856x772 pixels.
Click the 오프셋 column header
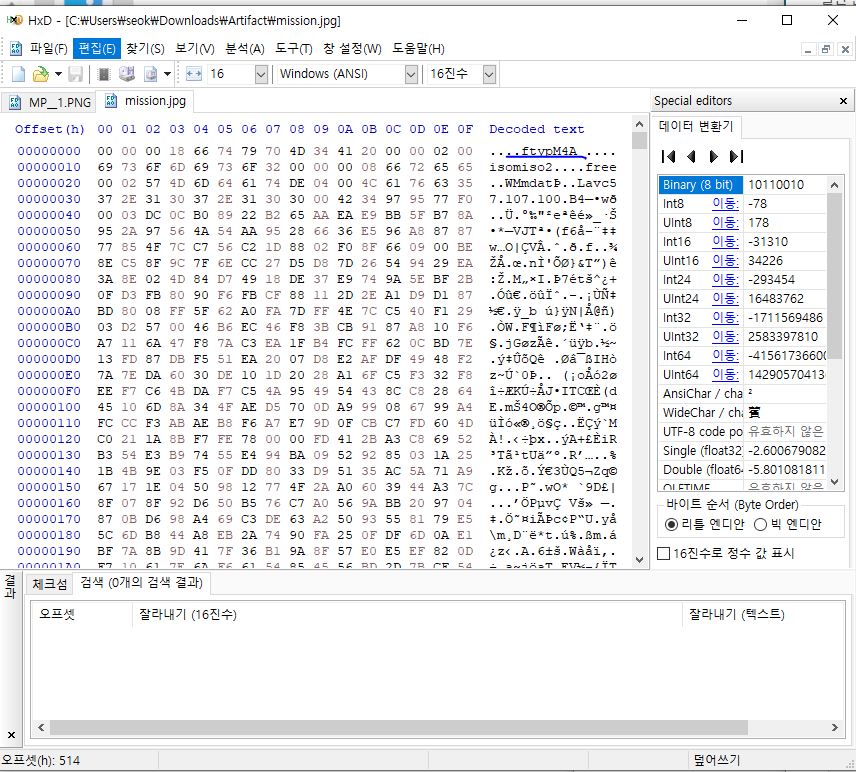point(82,614)
